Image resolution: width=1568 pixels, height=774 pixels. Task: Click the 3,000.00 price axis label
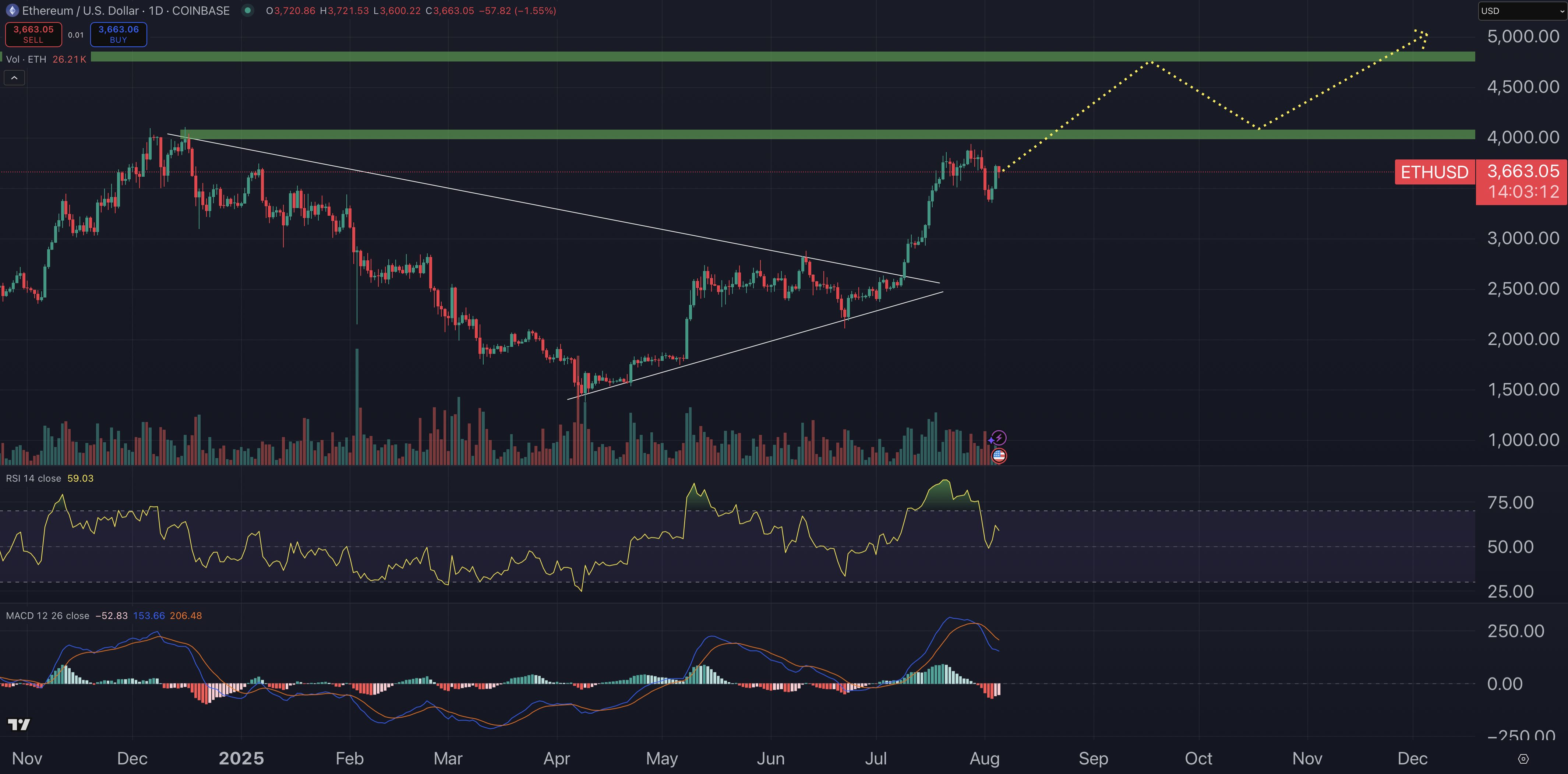[x=1523, y=238]
